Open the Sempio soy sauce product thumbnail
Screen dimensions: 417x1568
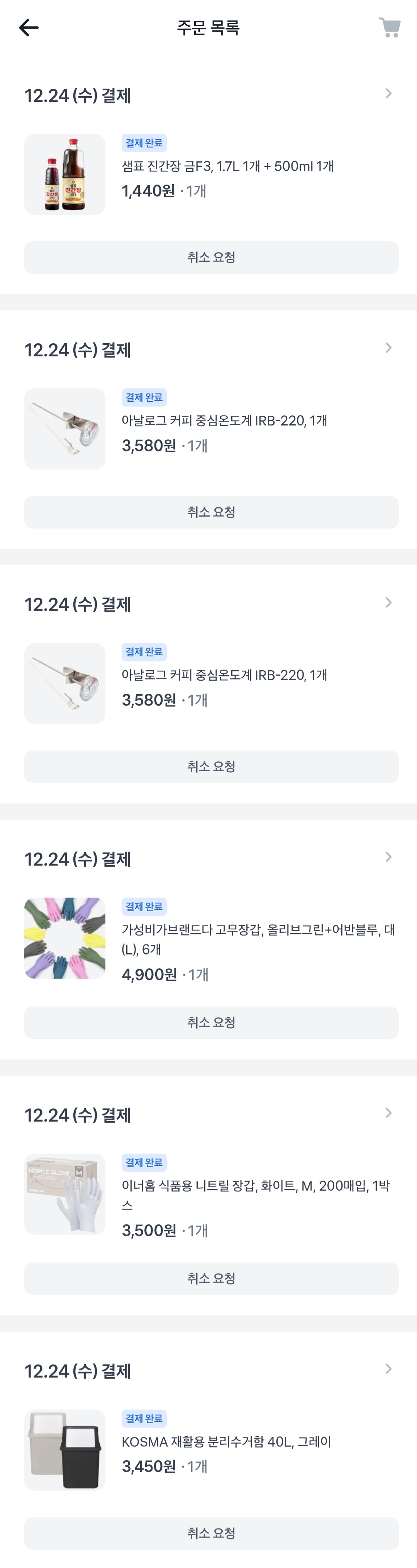coord(64,175)
